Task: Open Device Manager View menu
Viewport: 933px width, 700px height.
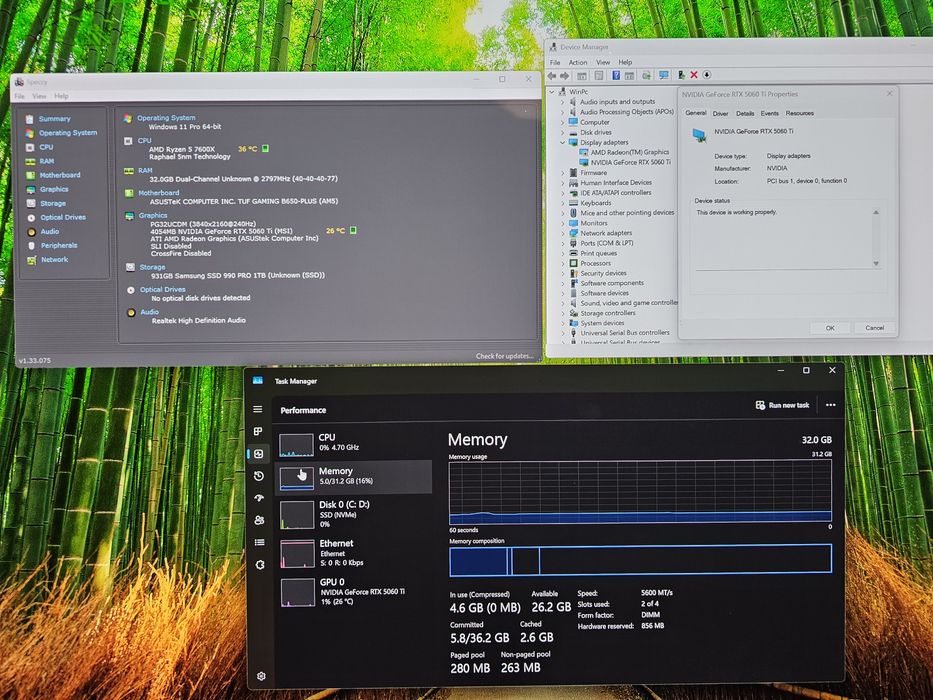Action: click(603, 62)
